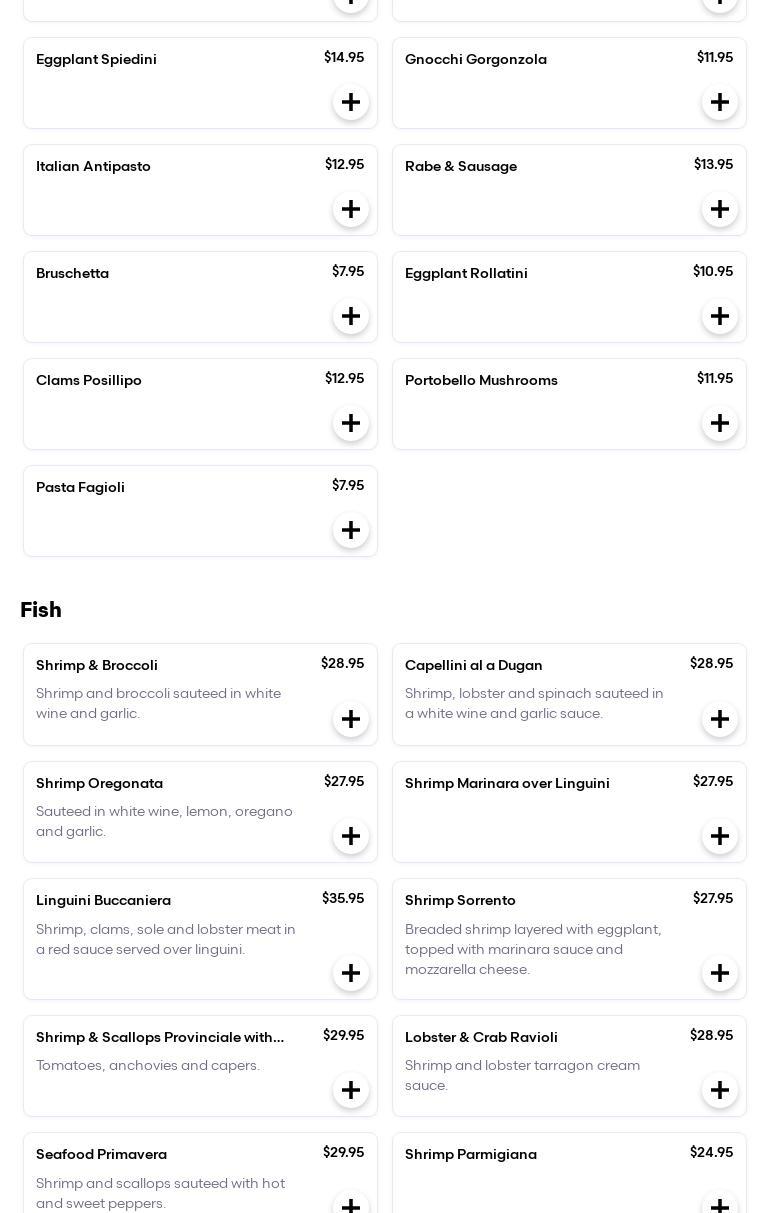Tap plus icon for Portobello Mushrooms

(x=720, y=423)
